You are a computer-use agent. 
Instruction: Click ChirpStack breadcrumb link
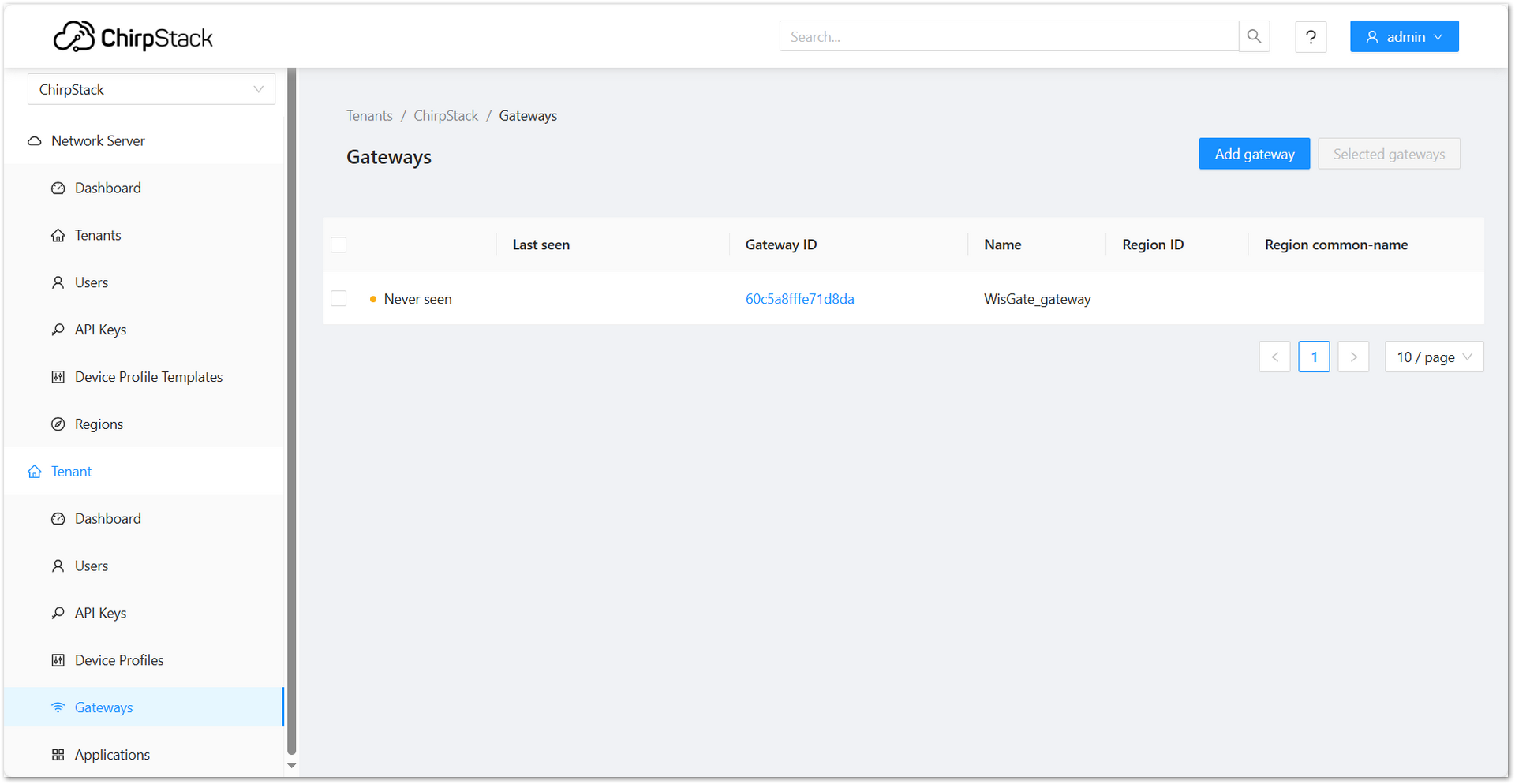coord(446,116)
